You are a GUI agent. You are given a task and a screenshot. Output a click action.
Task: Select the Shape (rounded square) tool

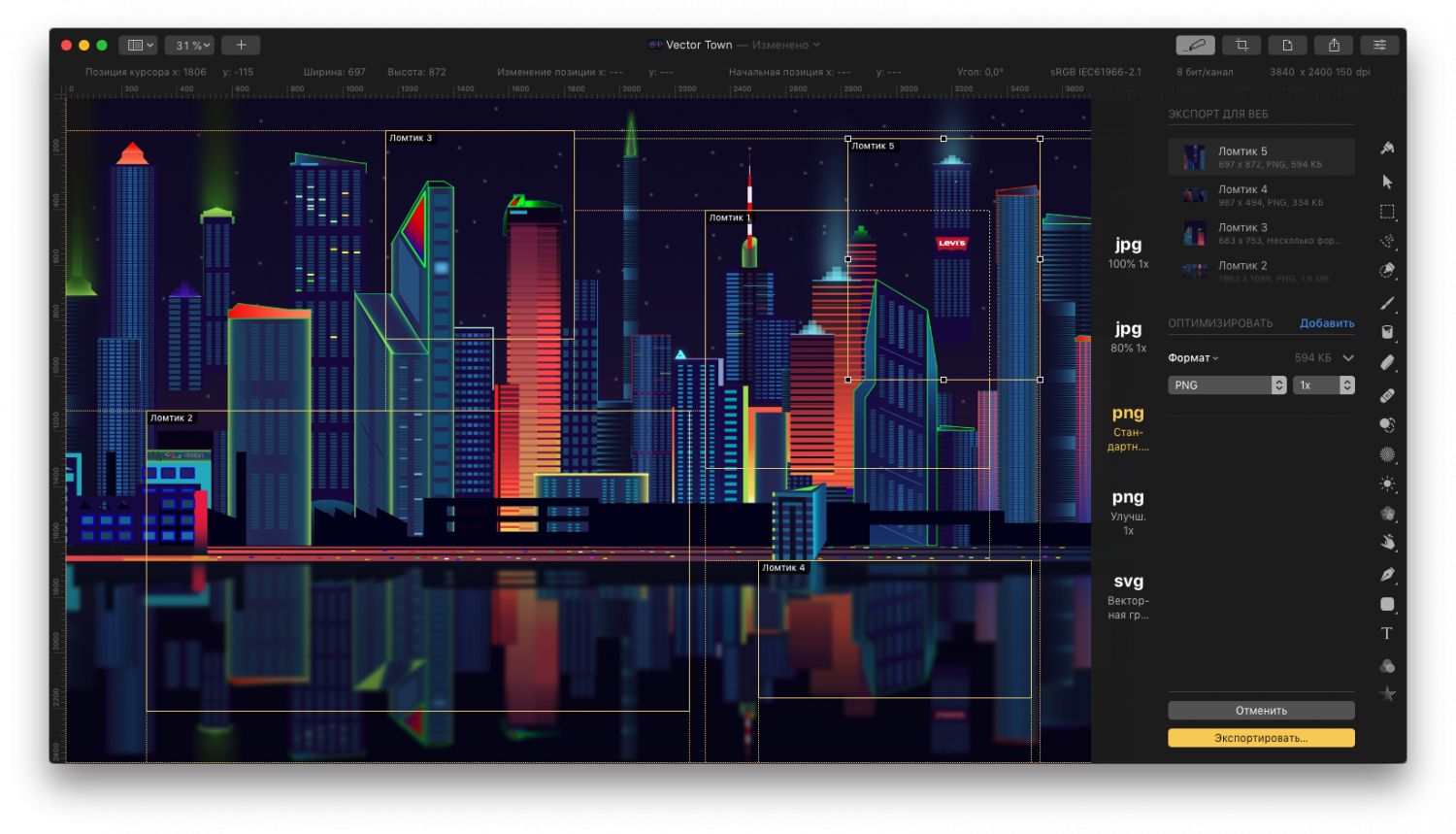[1387, 604]
